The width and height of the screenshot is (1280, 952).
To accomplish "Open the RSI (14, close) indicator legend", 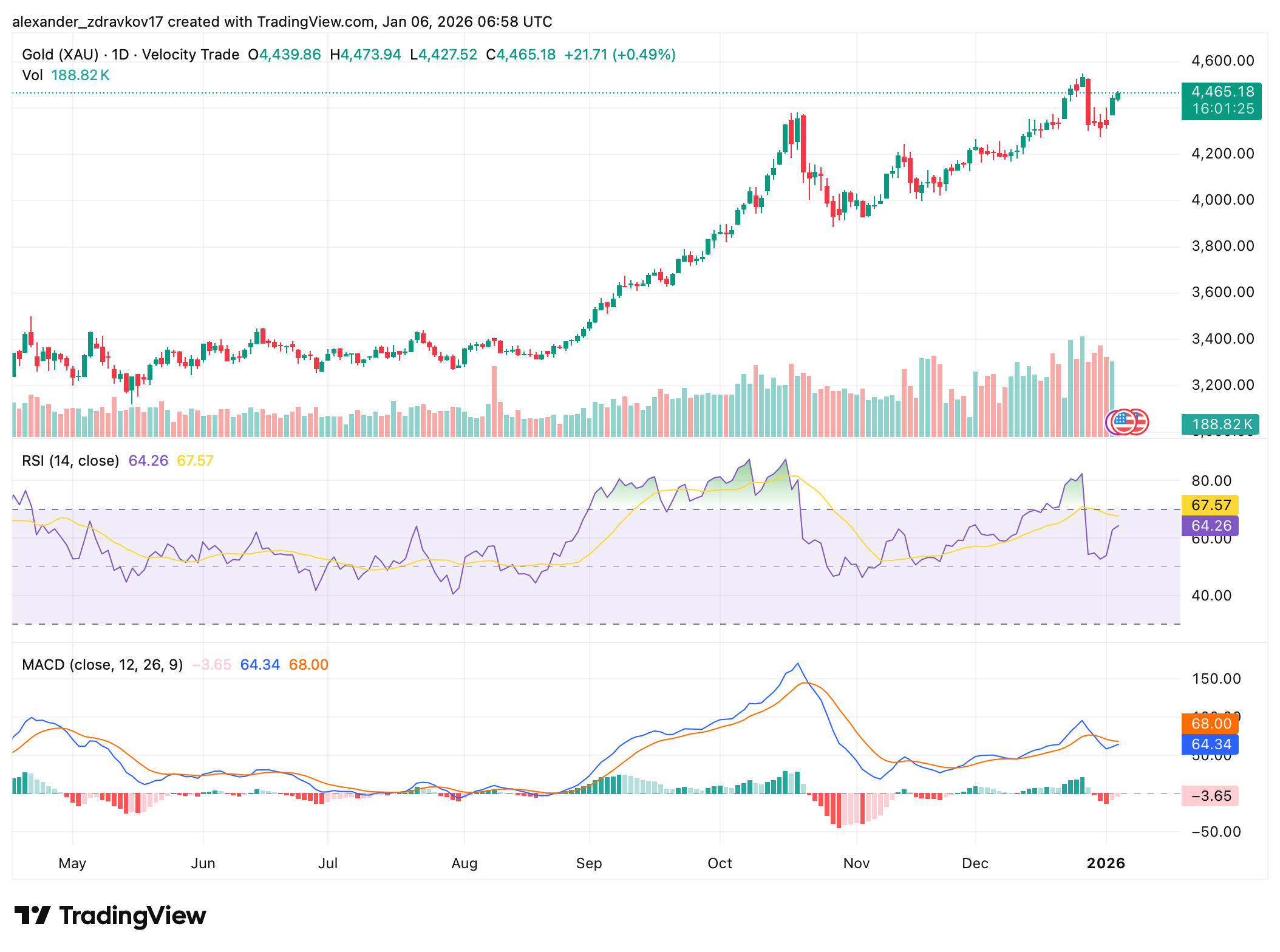I will click(x=70, y=461).
